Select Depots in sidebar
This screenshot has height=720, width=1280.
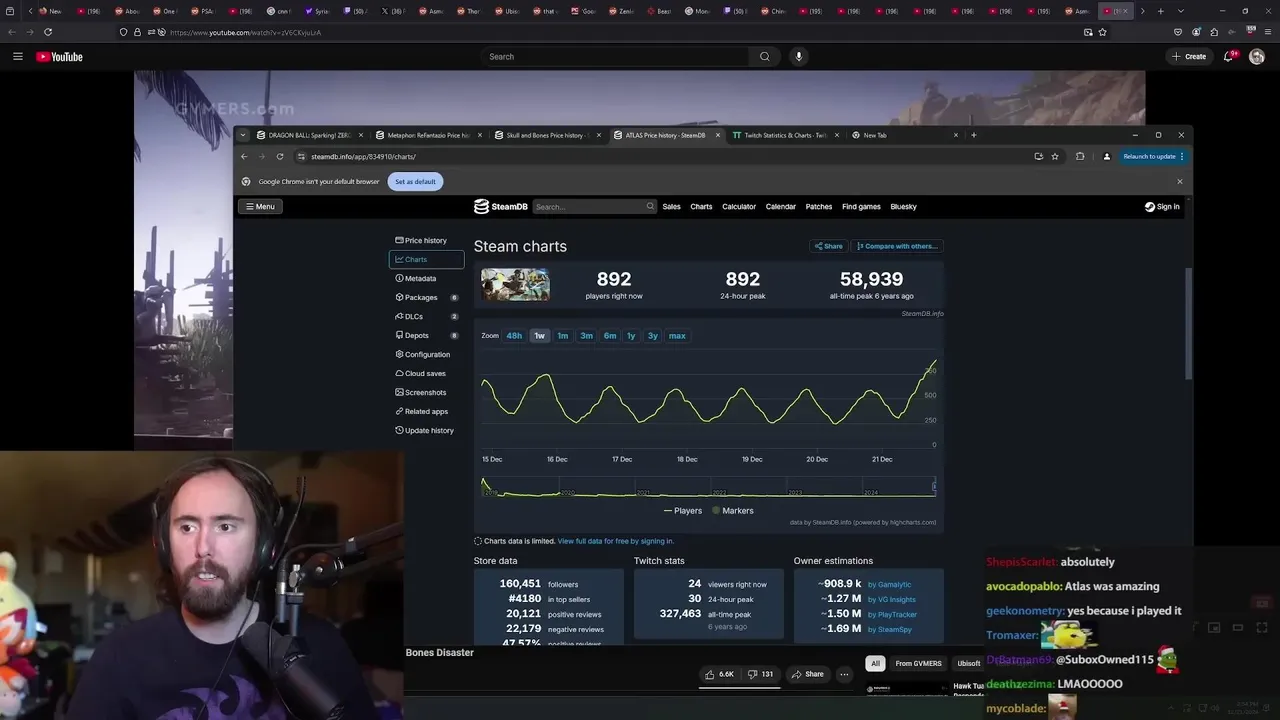click(426, 336)
